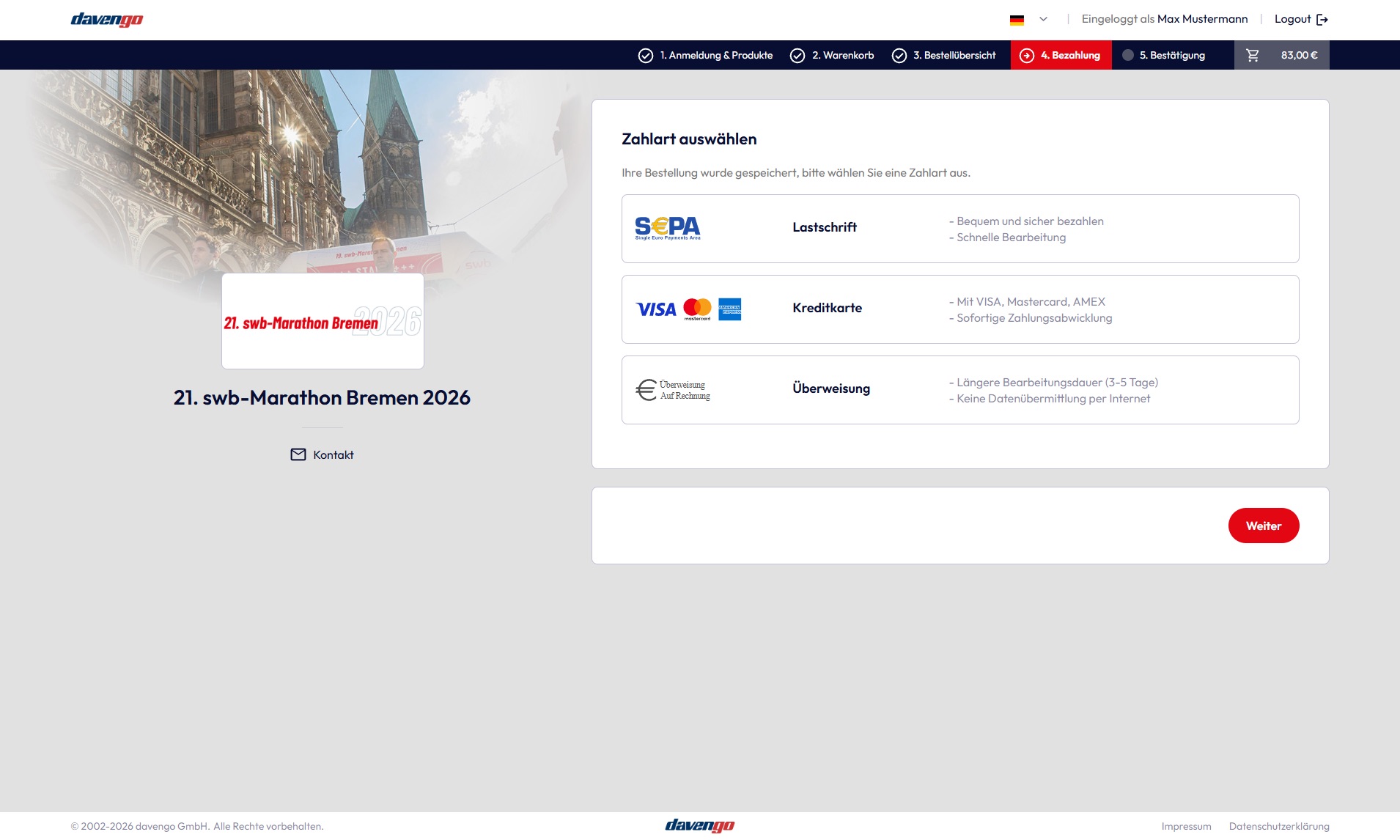Select Kreditkarte as payment method

pos(827,309)
